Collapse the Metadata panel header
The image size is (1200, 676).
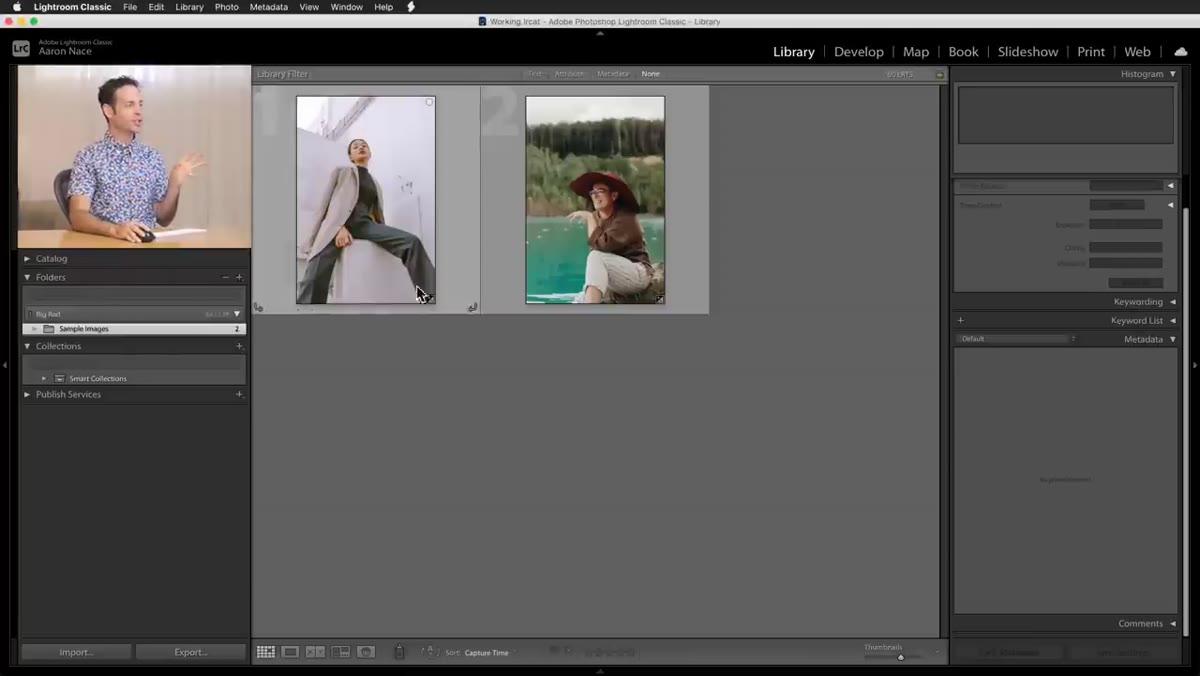point(1173,339)
